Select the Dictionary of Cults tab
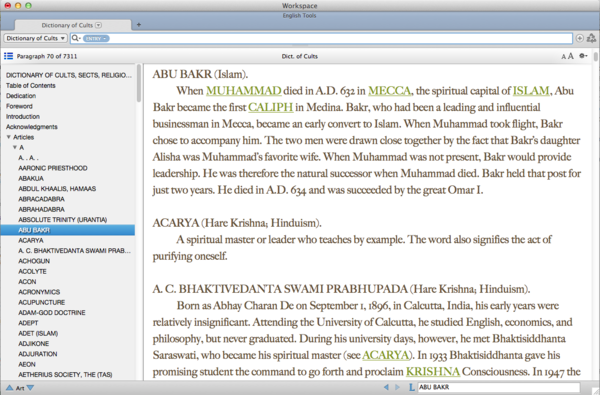 [x=72, y=25]
